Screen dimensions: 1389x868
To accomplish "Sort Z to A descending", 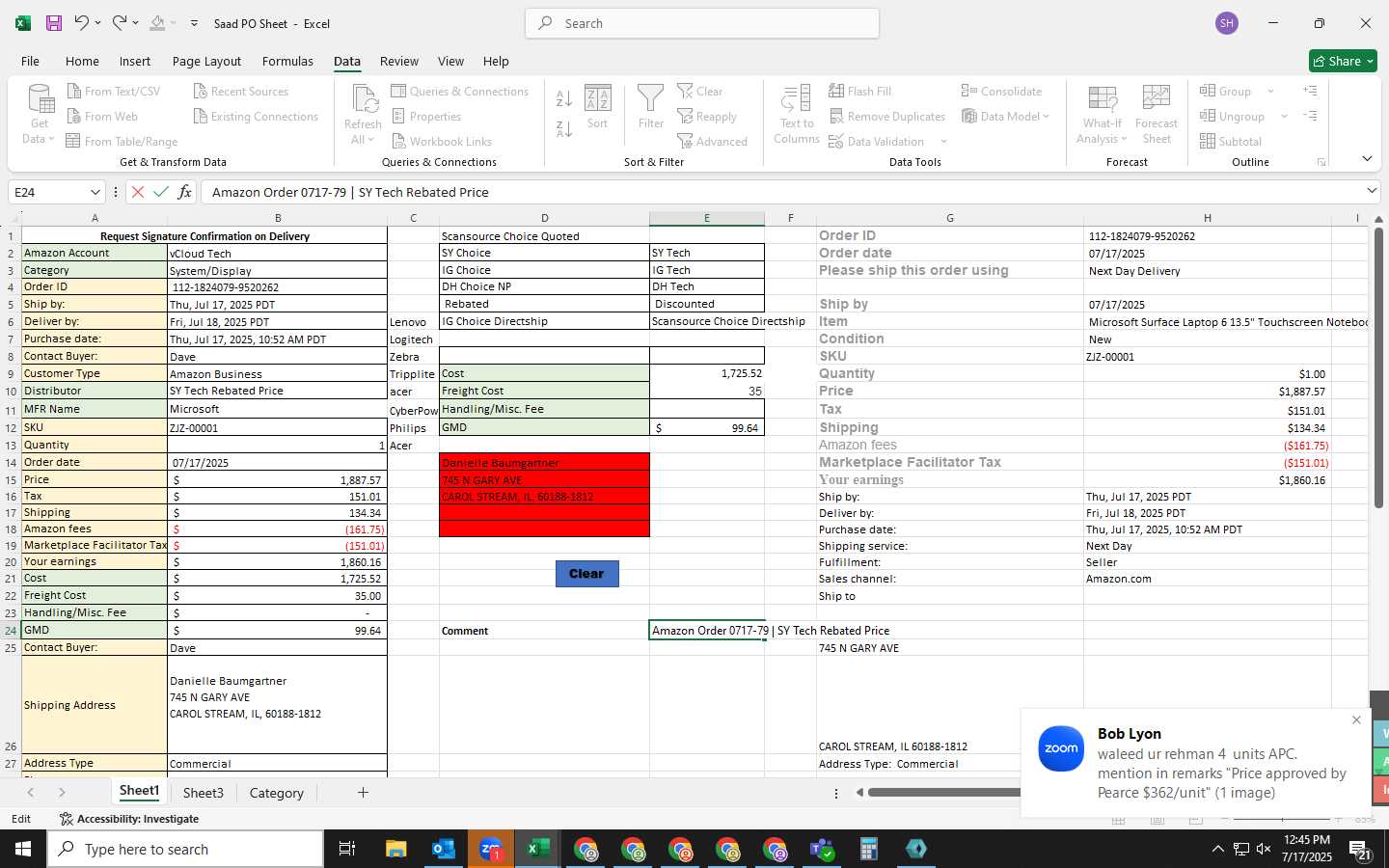I will point(564,128).
